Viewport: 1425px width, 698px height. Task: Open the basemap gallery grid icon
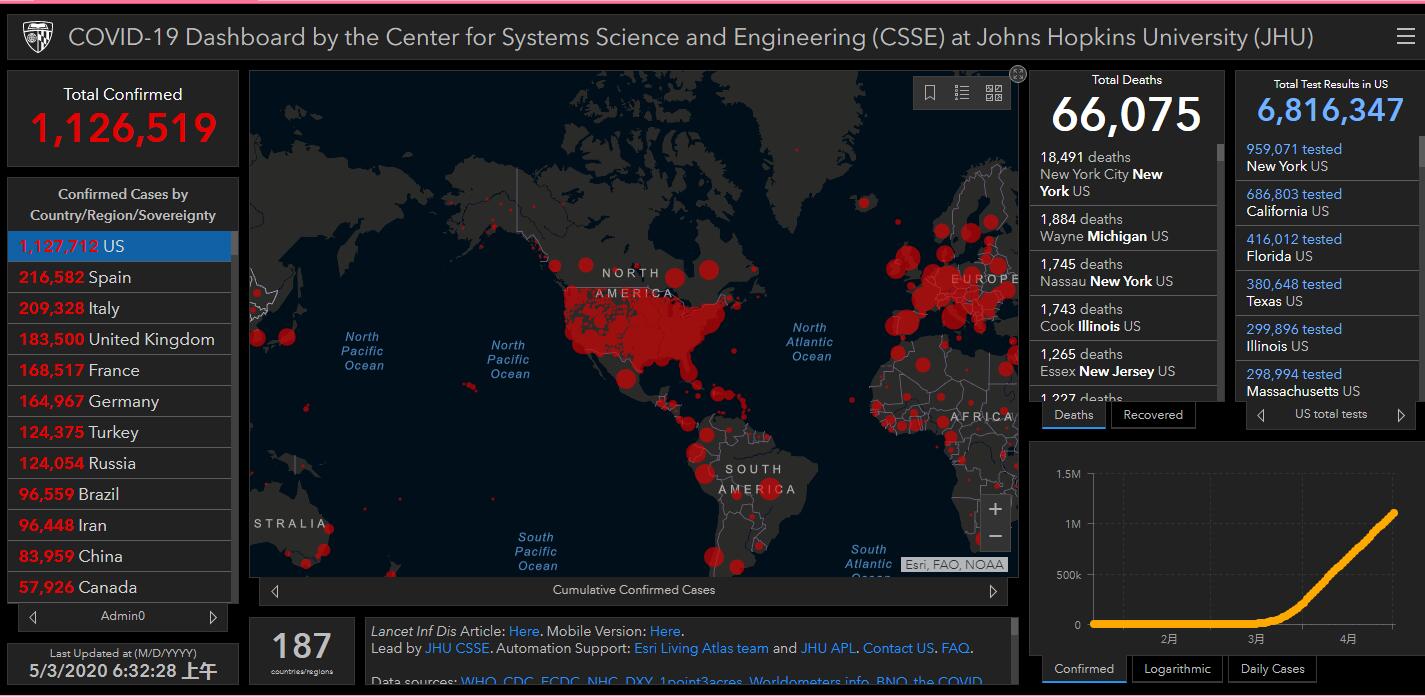click(x=994, y=93)
